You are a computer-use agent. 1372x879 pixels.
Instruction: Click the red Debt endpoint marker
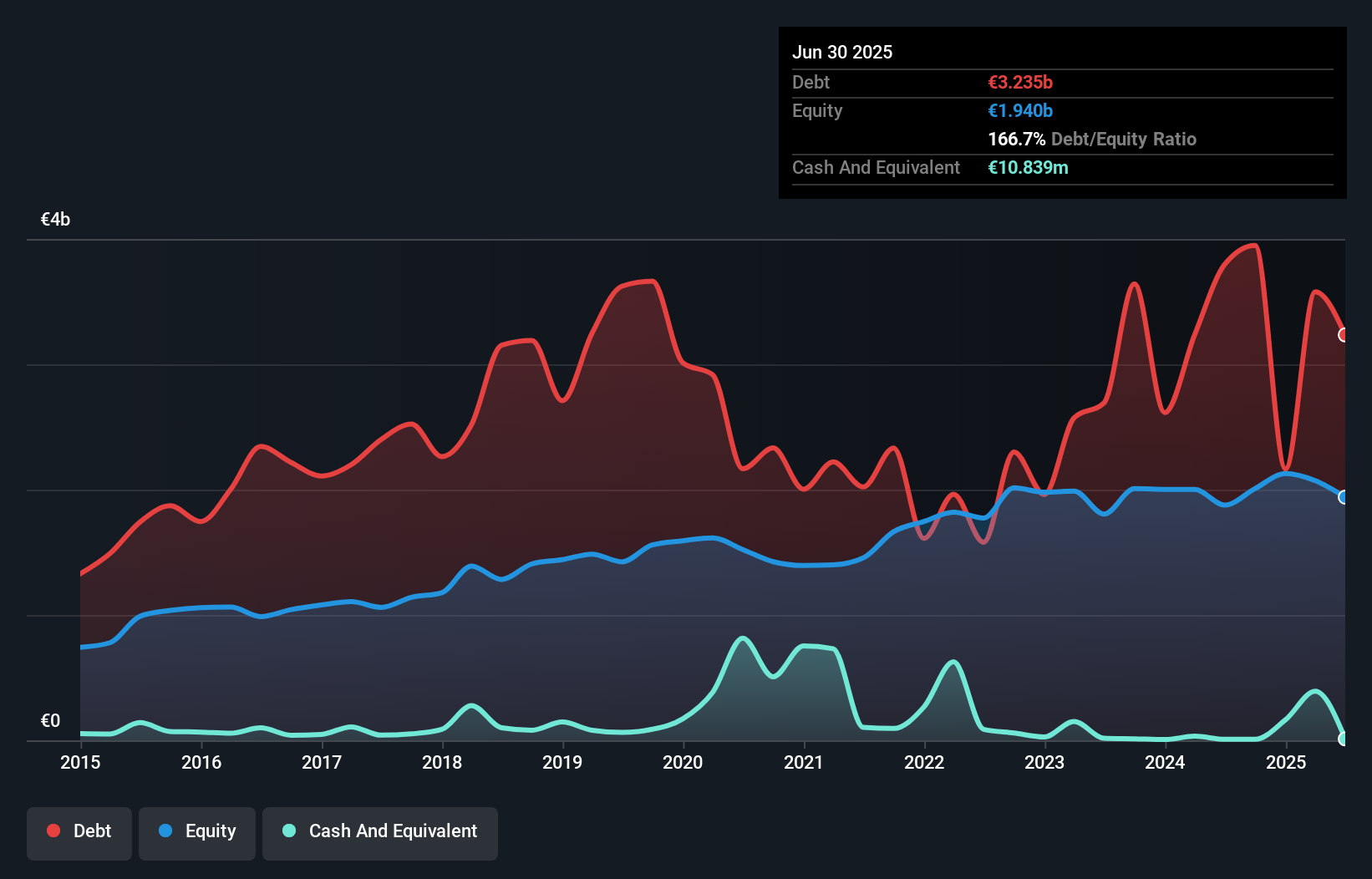[x=1344, y=335]
